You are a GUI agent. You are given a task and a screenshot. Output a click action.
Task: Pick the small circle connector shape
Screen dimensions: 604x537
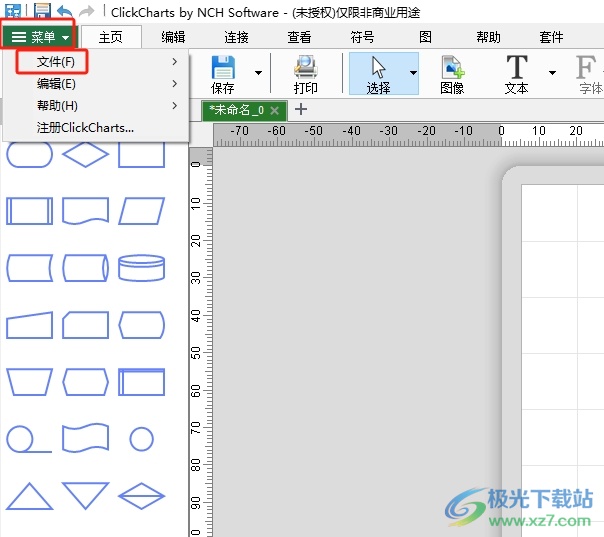141,439
